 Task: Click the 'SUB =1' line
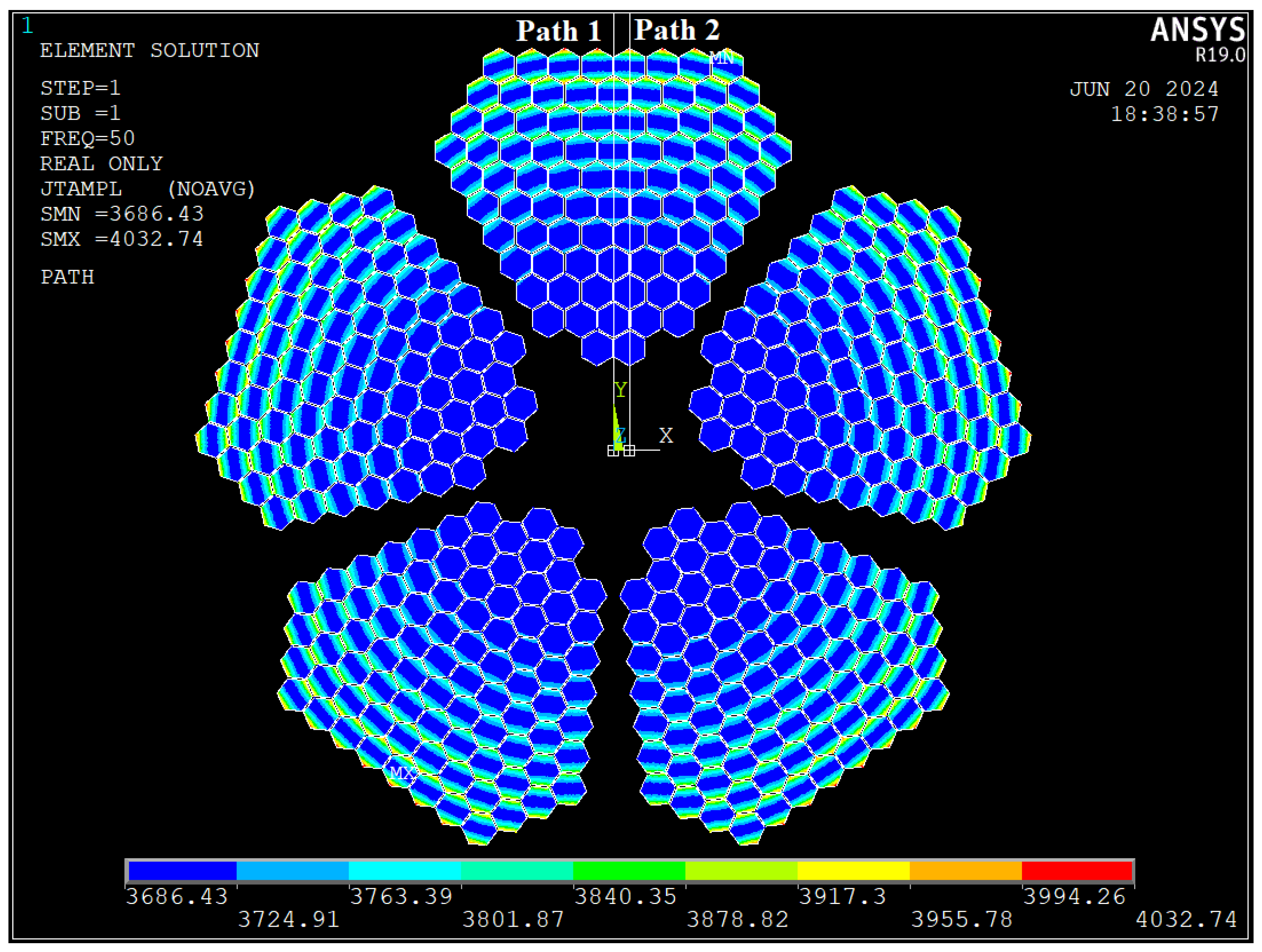coord(81,114)
